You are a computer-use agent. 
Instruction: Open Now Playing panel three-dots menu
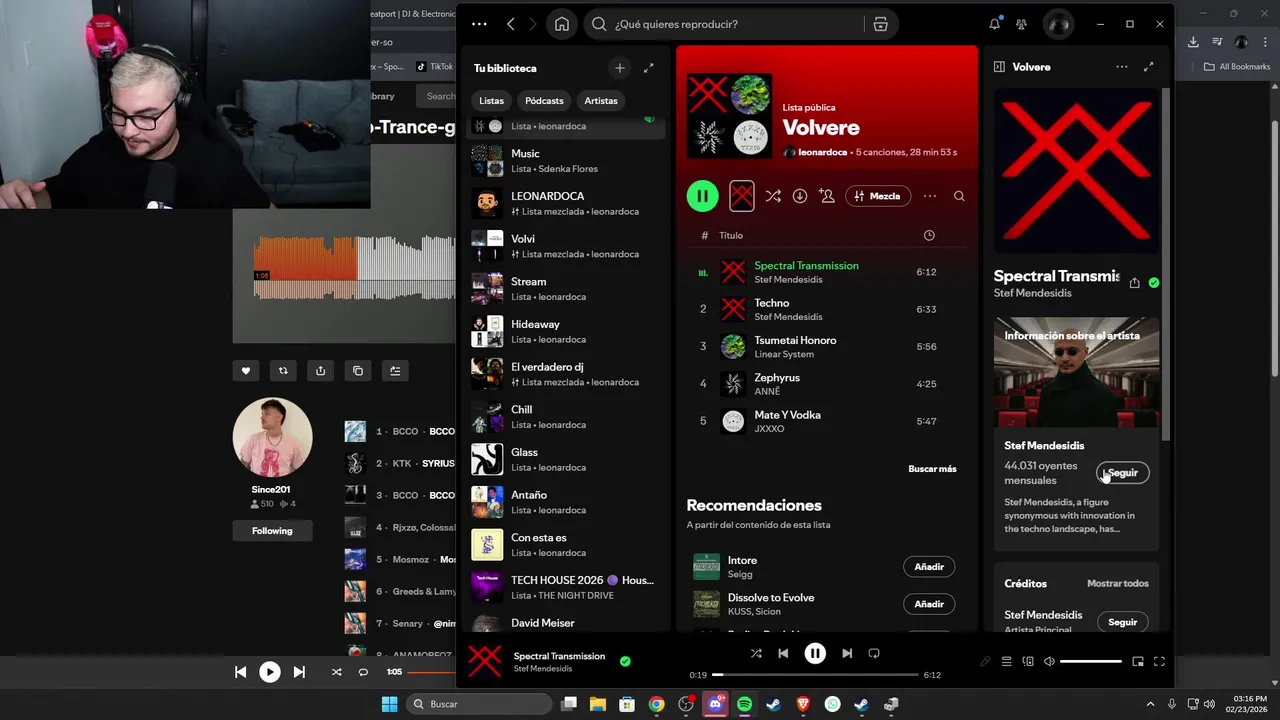(1122, 67)
